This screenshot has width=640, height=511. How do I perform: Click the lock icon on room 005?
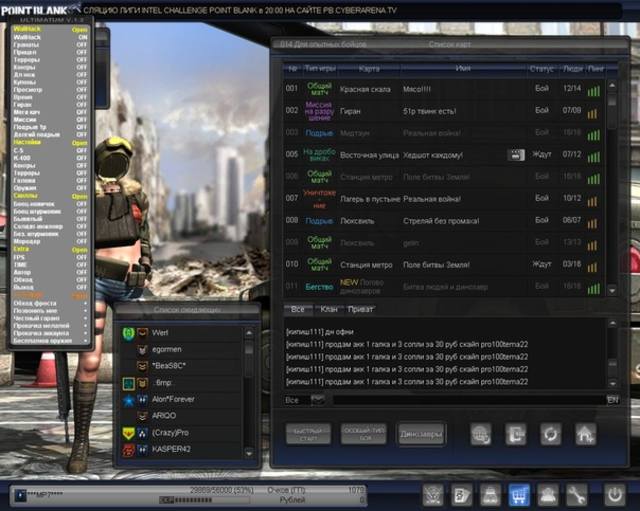click(x=516, y=154)
